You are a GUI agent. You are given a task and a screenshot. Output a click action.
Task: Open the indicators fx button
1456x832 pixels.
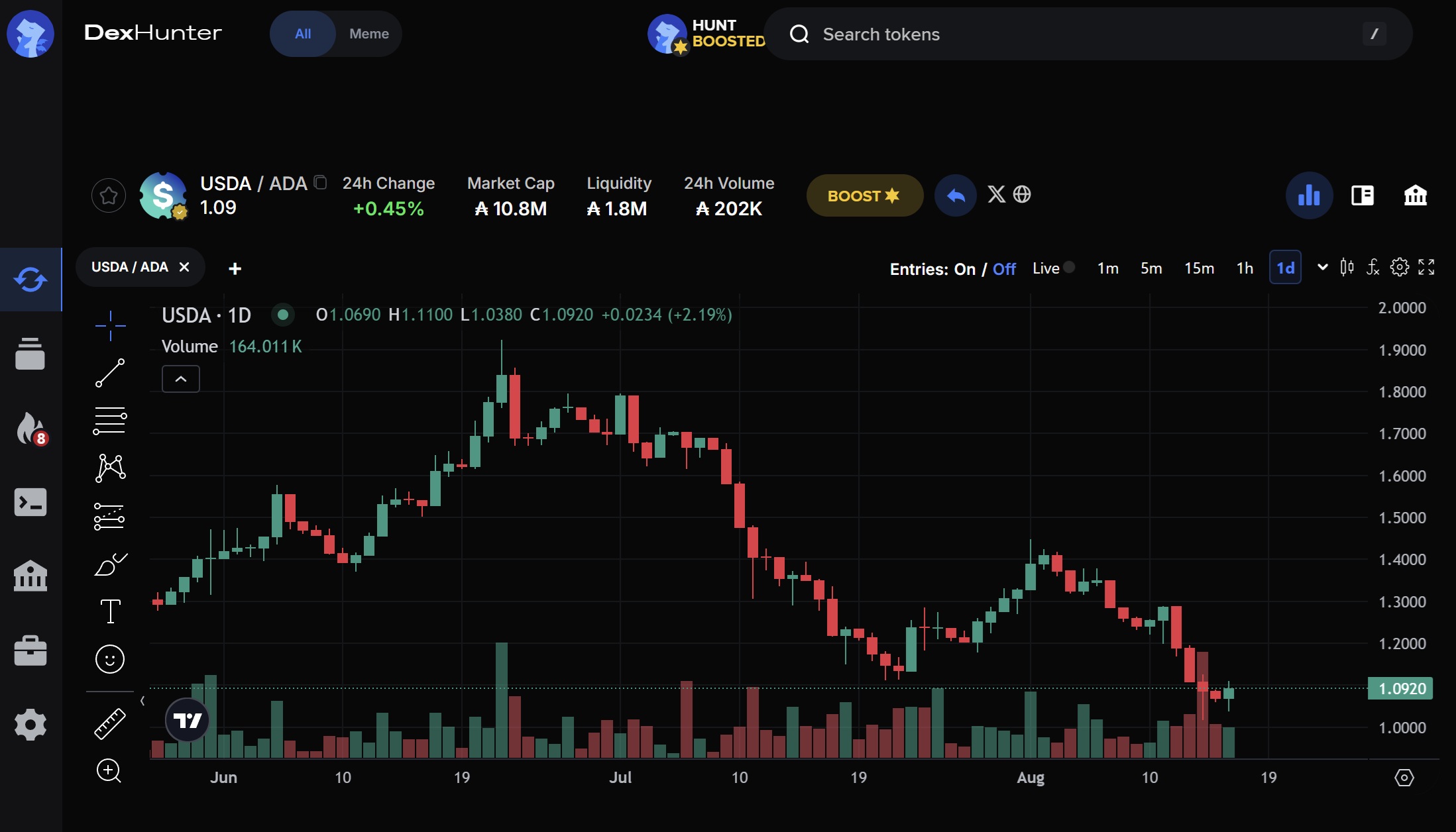point(1372,268)
